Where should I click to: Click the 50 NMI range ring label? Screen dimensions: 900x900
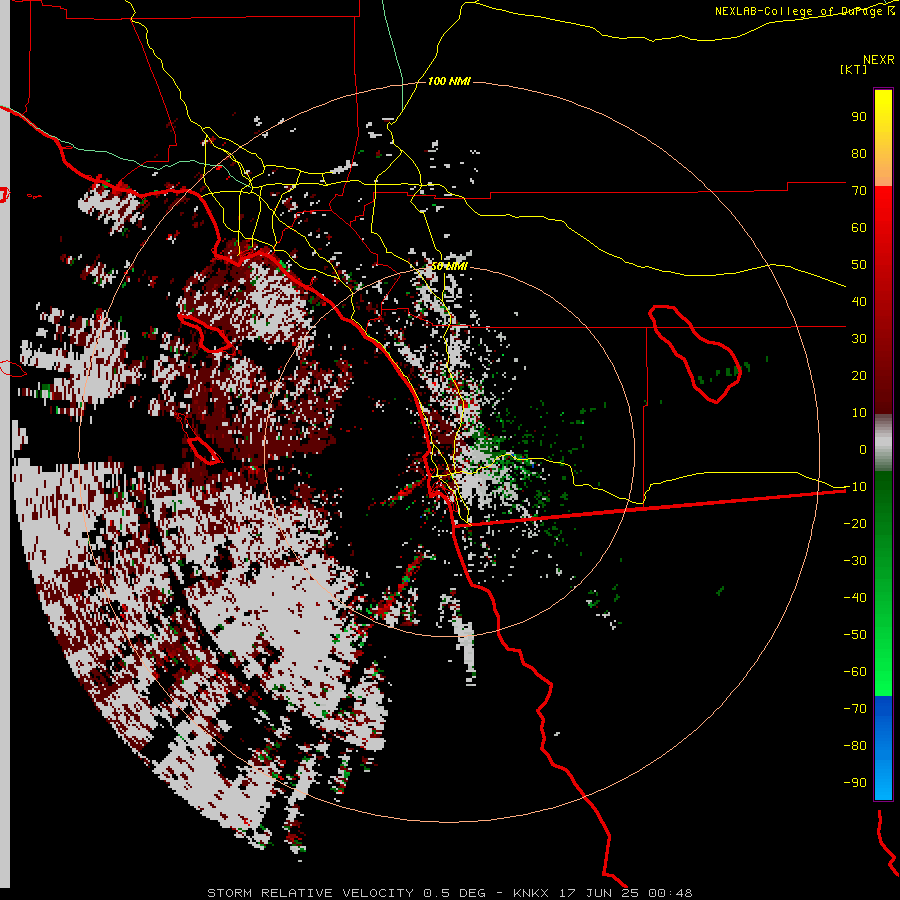449,266
